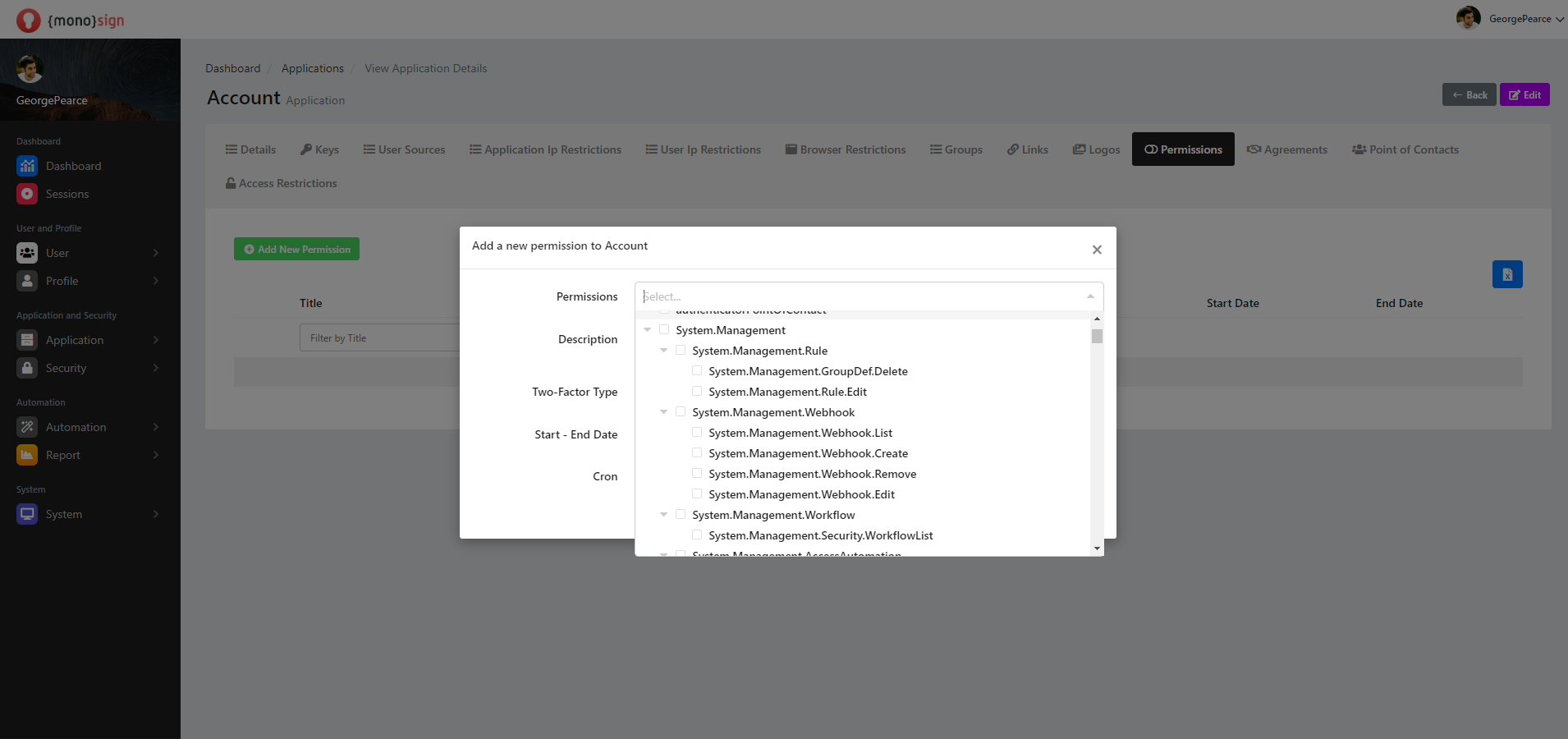
Task: Enable the System.Management.Webhook.List checkbox
Action: pos(697,432)
